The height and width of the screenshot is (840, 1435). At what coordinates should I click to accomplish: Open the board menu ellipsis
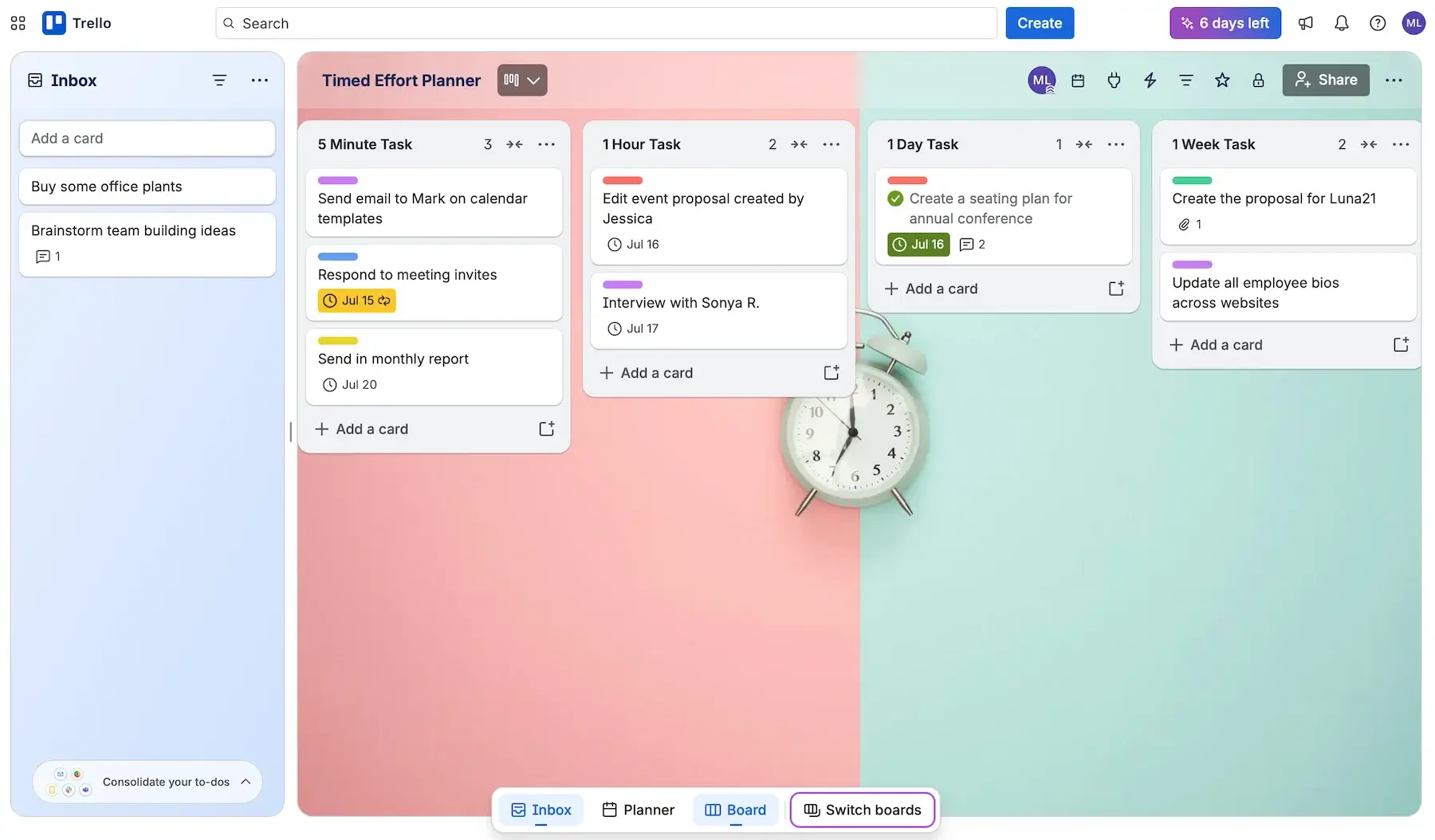click(x=1394, y=80)
